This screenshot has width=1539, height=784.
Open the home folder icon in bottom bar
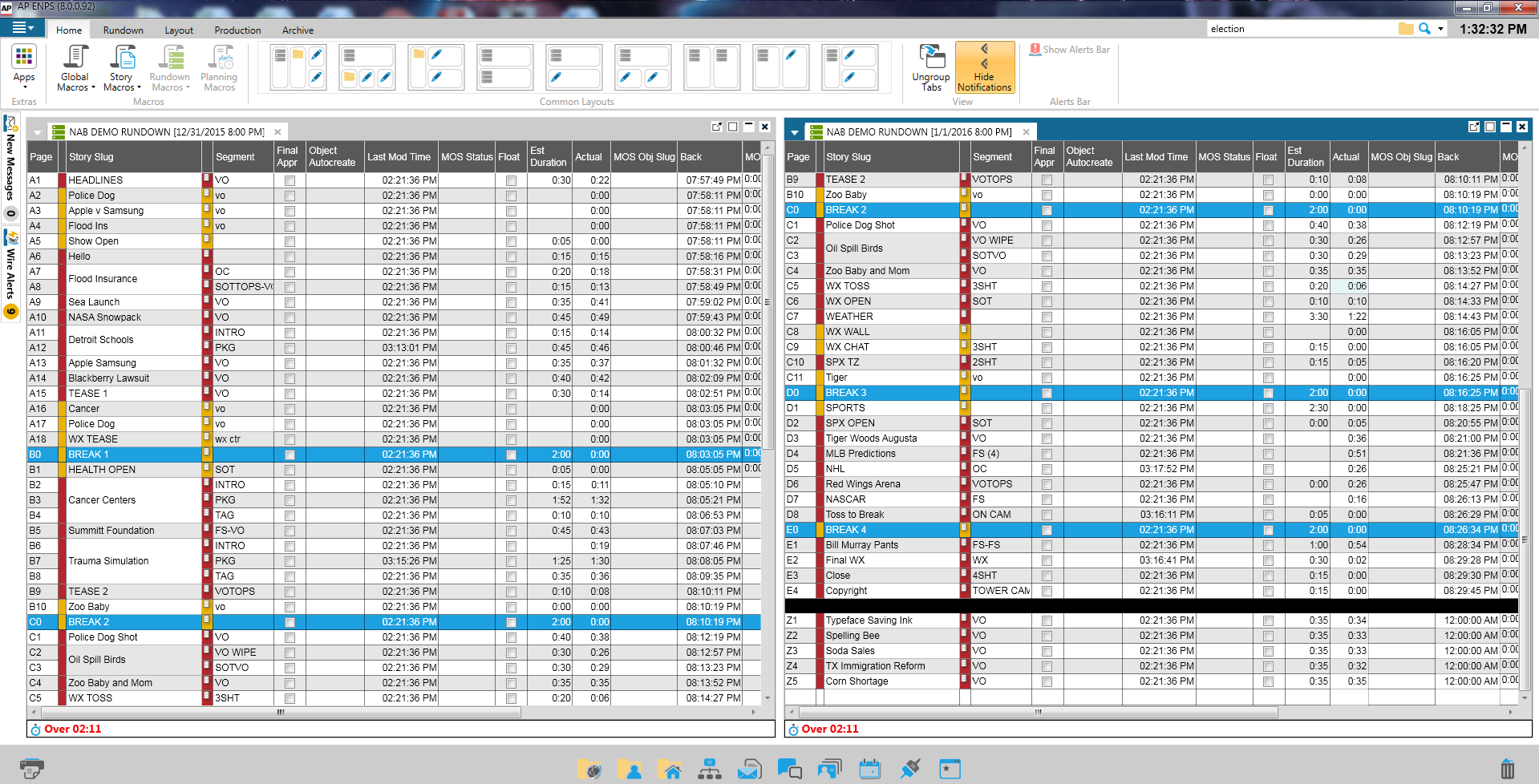(670, 770)
